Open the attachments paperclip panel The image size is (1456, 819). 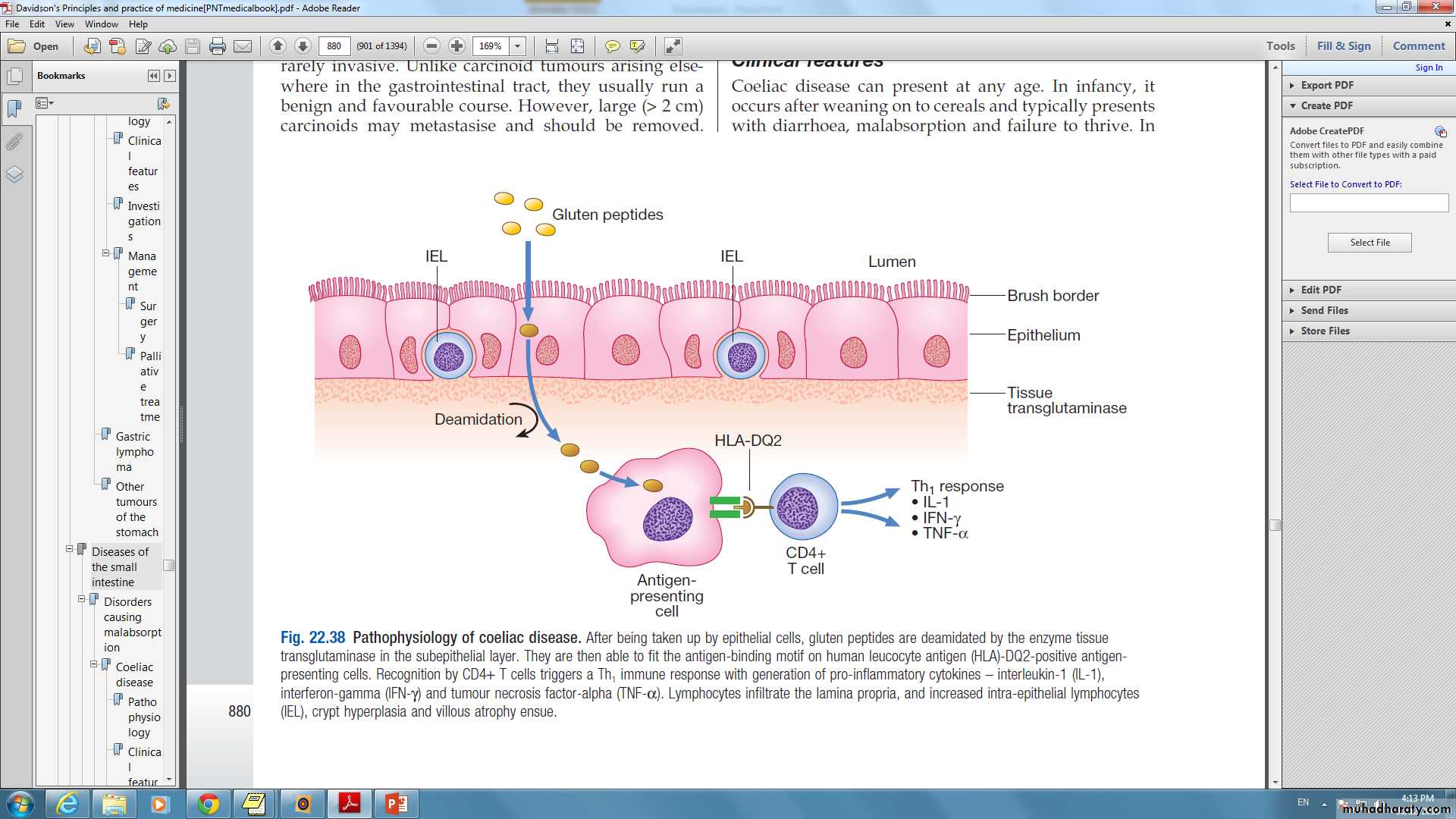(14, 142)
